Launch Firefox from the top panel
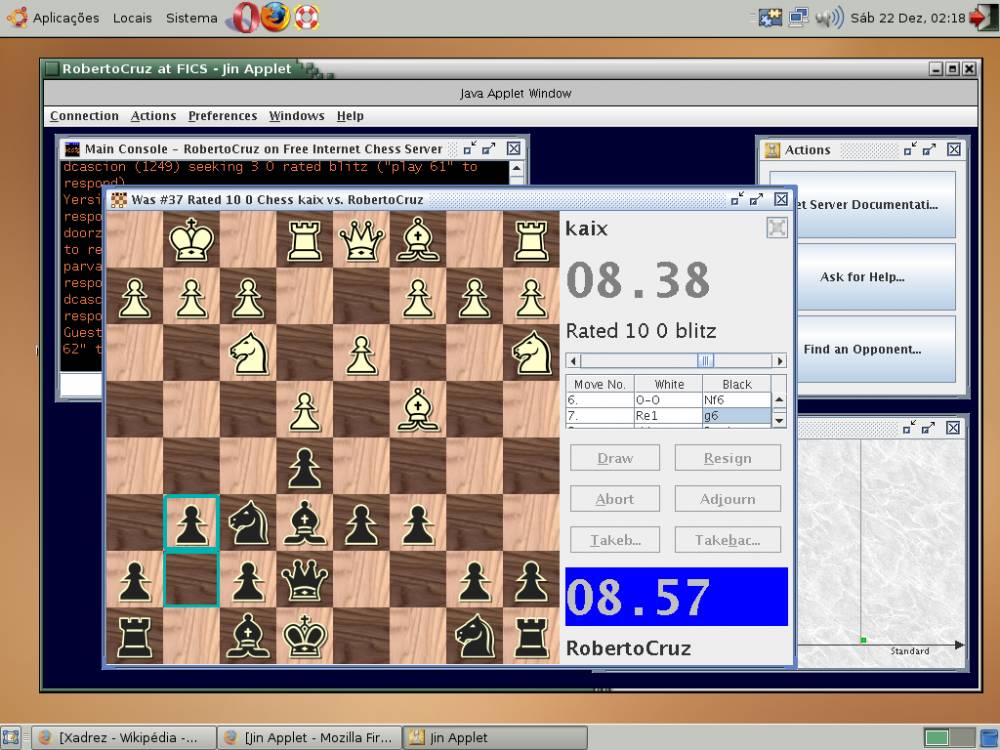This screenshot has height=750, width=1000. 276,17
